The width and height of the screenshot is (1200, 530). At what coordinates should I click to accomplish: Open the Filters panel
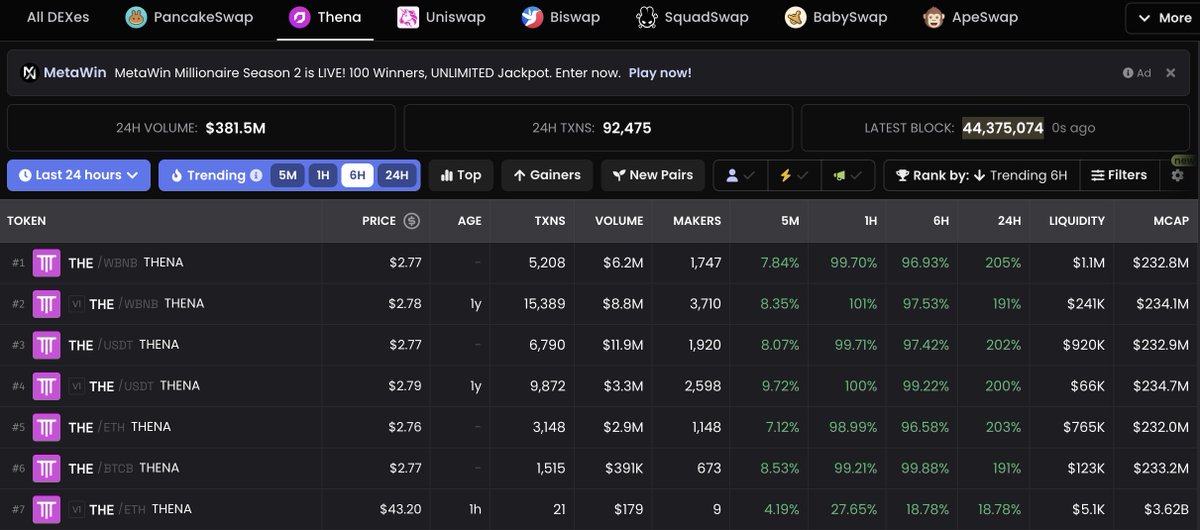coord(1119,175)
